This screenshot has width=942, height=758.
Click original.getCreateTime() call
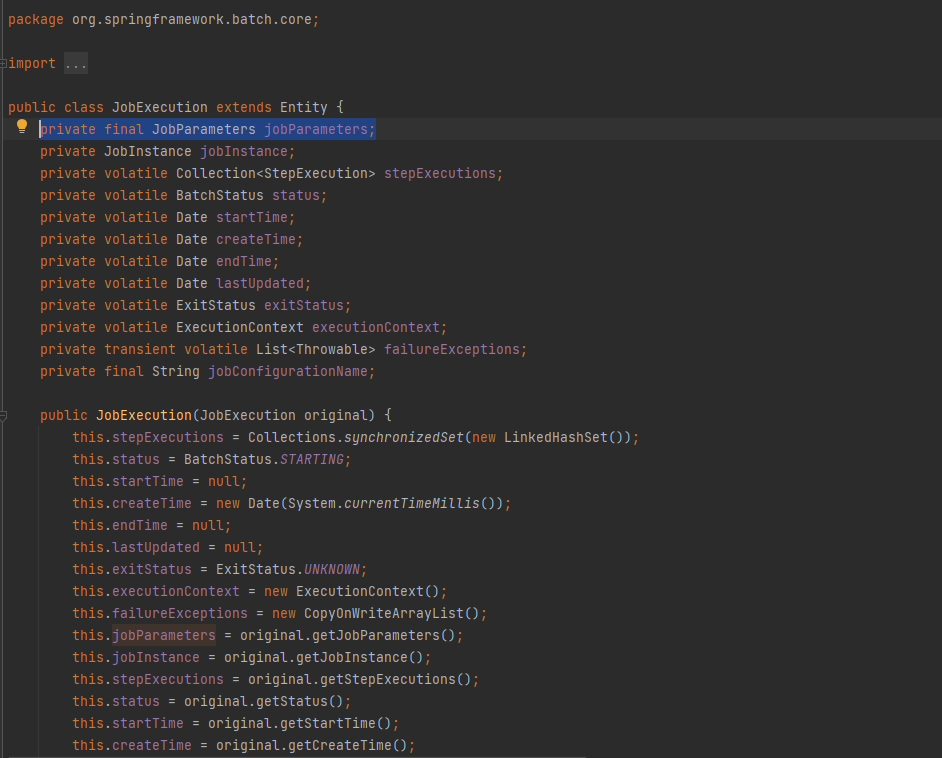pyautogui.click(x=312, y=746)
